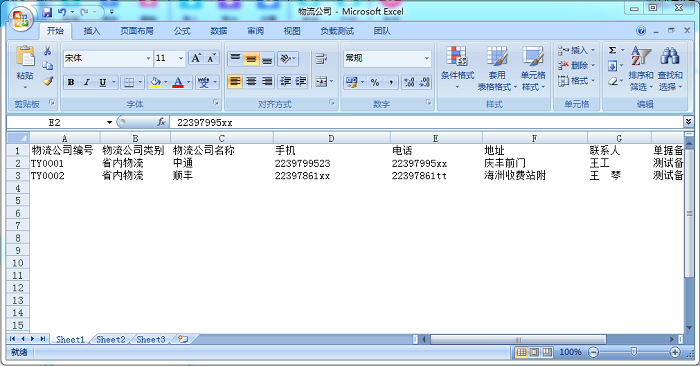Image resolution: width=700 pixels, height=366 pixels.
Task: Apply the accounting number format
Action: click(351, 82)
